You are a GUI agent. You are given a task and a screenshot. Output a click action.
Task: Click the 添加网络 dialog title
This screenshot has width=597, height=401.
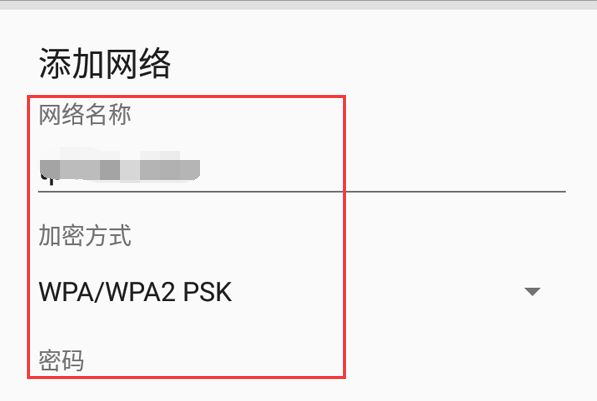click(x=105, y=64)
